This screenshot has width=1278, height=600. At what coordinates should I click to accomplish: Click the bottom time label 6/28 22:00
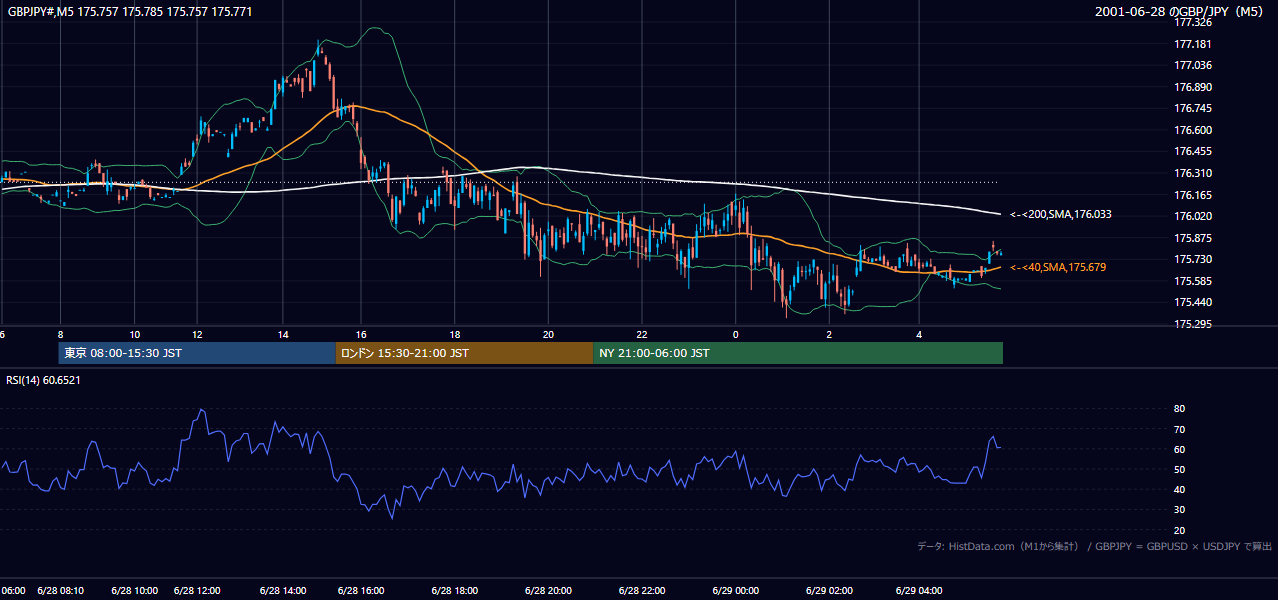point(642,590)
